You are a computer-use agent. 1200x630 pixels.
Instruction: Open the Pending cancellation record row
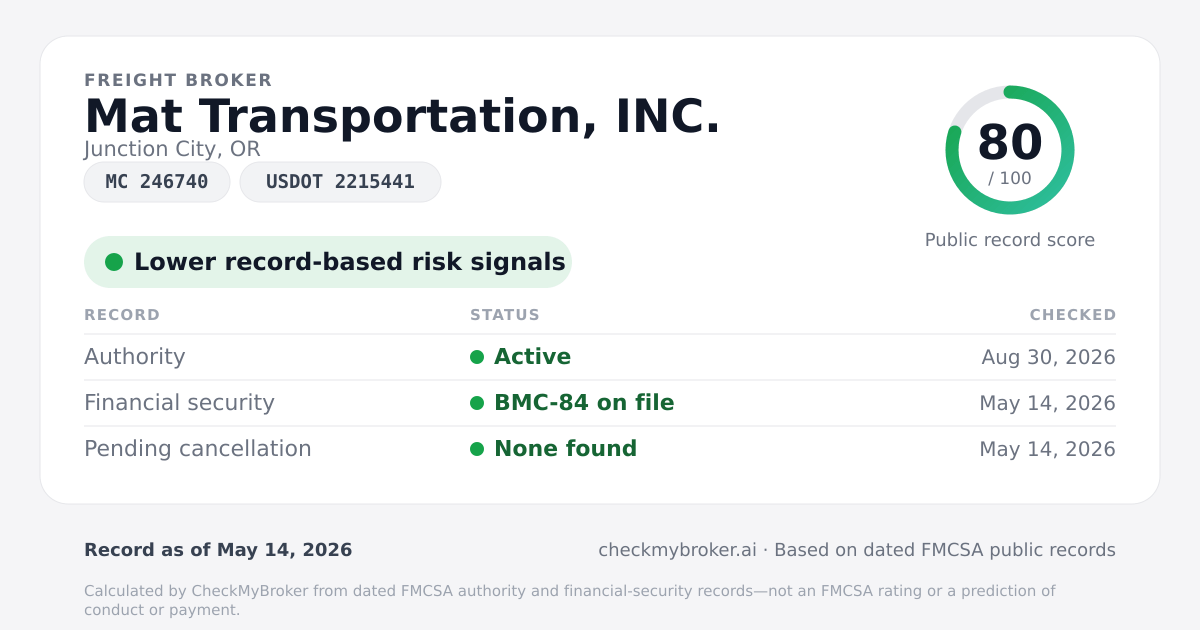pyautogui.click(x=600, y=449)
